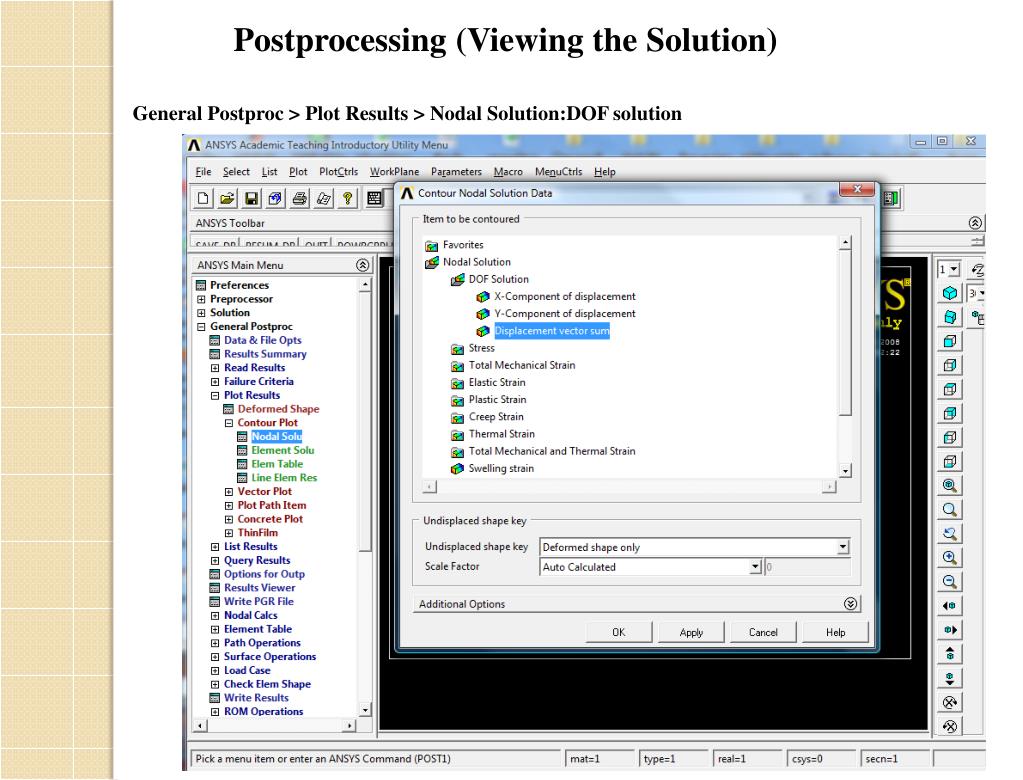Collapse ANSYS Main Menu panel chevron
The height and width of the screenshot is (780, 1023).
362,265
